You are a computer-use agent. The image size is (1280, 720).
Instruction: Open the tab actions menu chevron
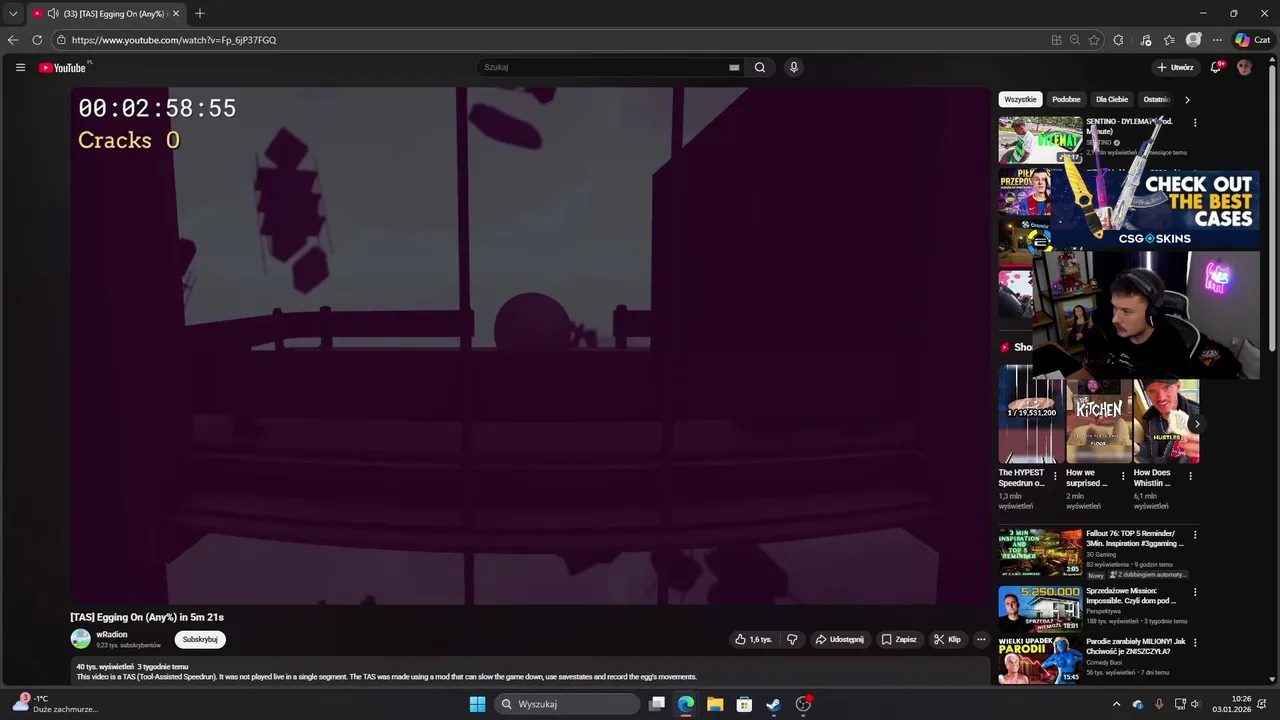pos(13,13)
